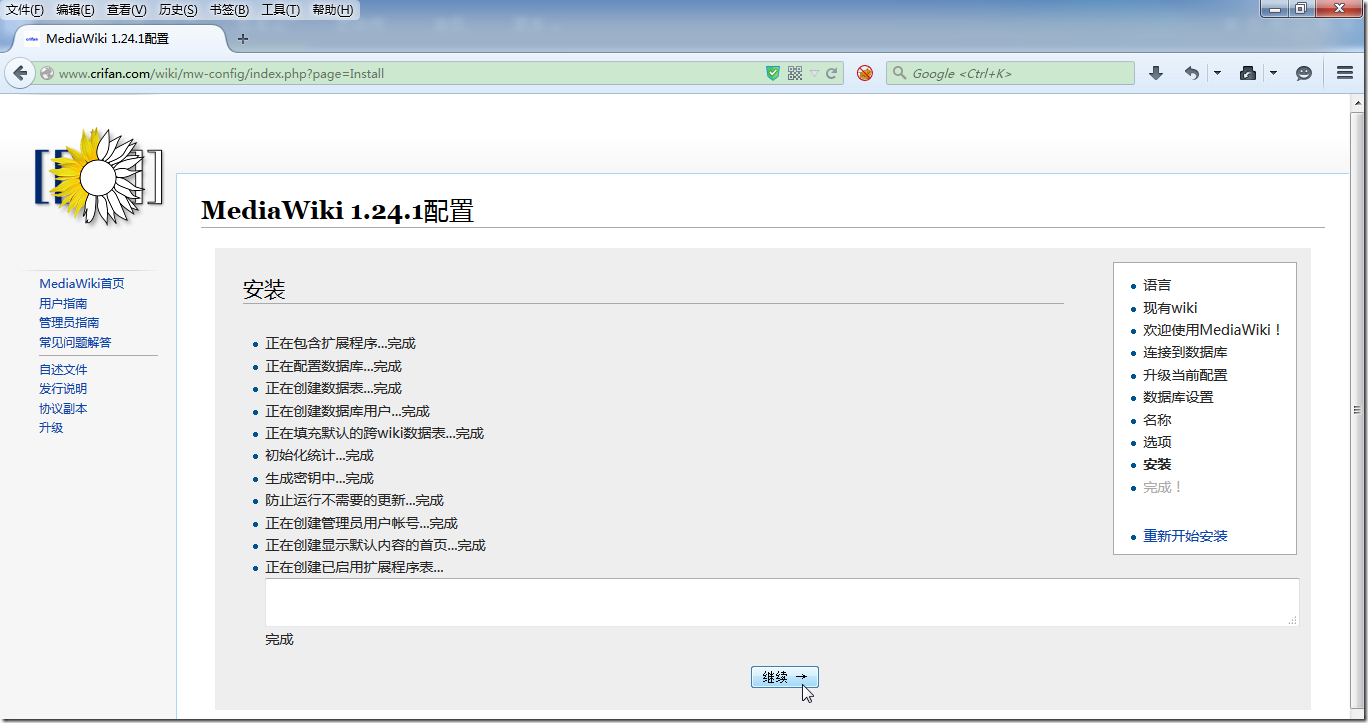Click the crifan favicon on the tab
The height and width of the screenshot is (723, 1368).
(31, 39)
